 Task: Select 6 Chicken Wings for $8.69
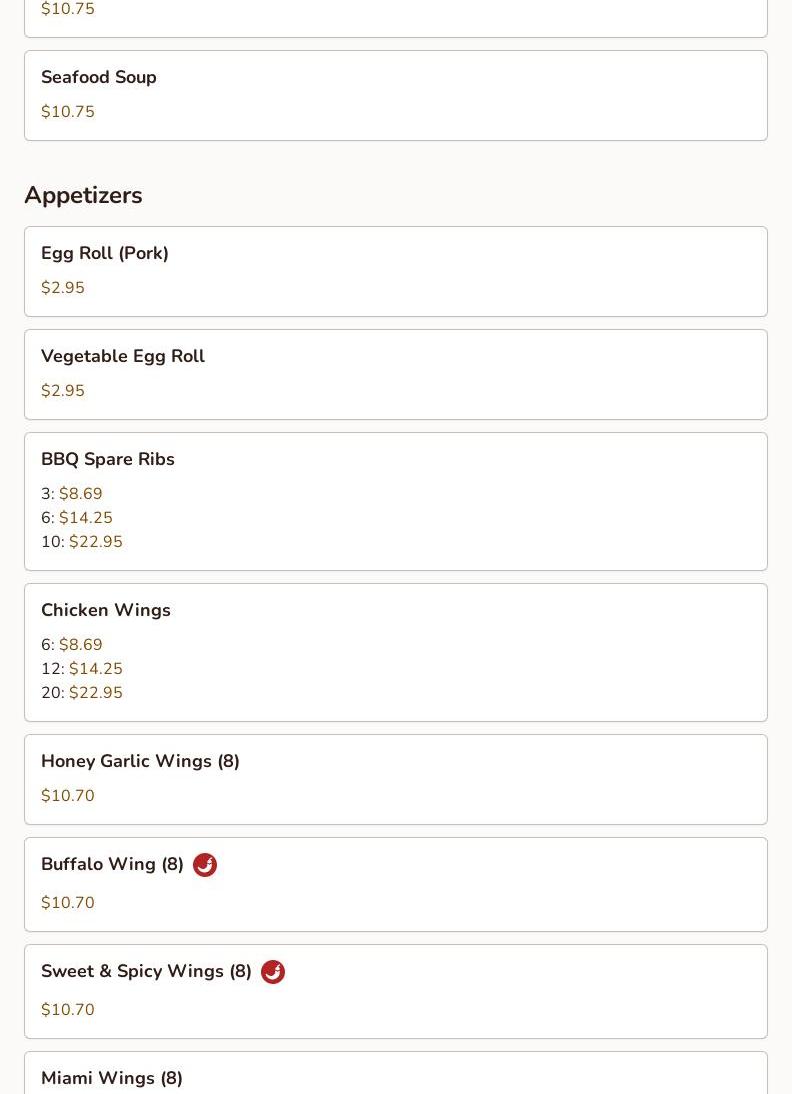click(x=72, y=644)
